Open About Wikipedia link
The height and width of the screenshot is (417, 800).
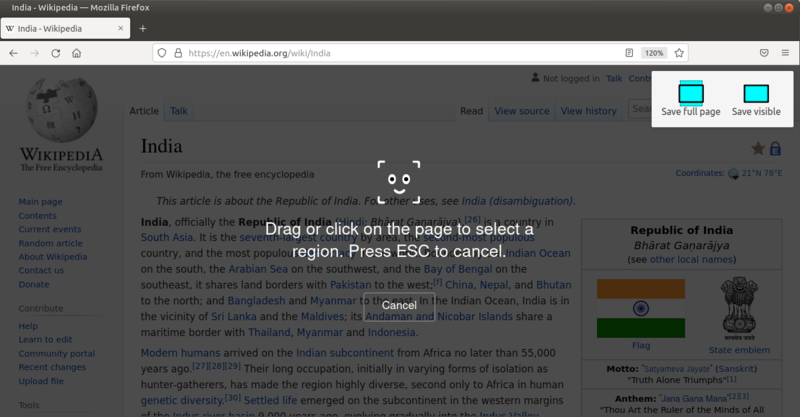pyautogui.click(x=53, y=257)
